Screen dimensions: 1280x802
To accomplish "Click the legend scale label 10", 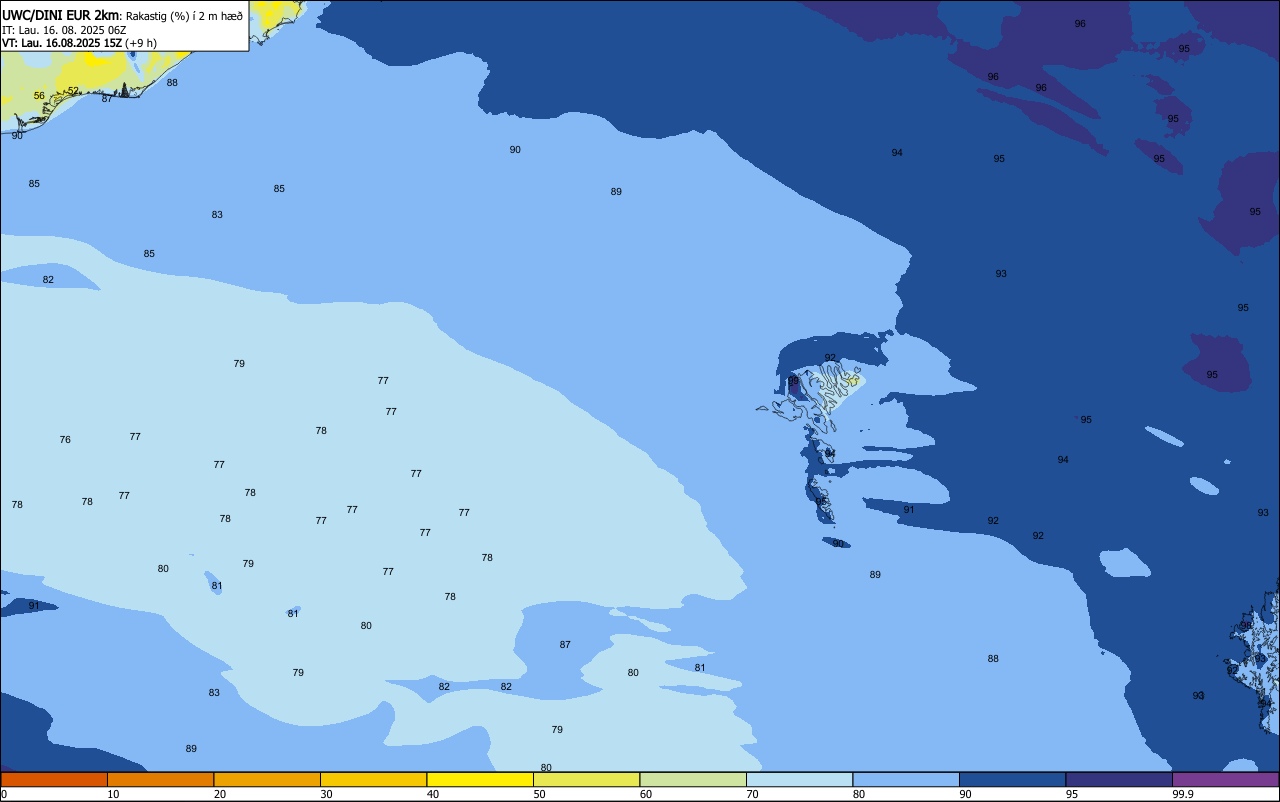I will pyautogui.click(x=113, y=794).
